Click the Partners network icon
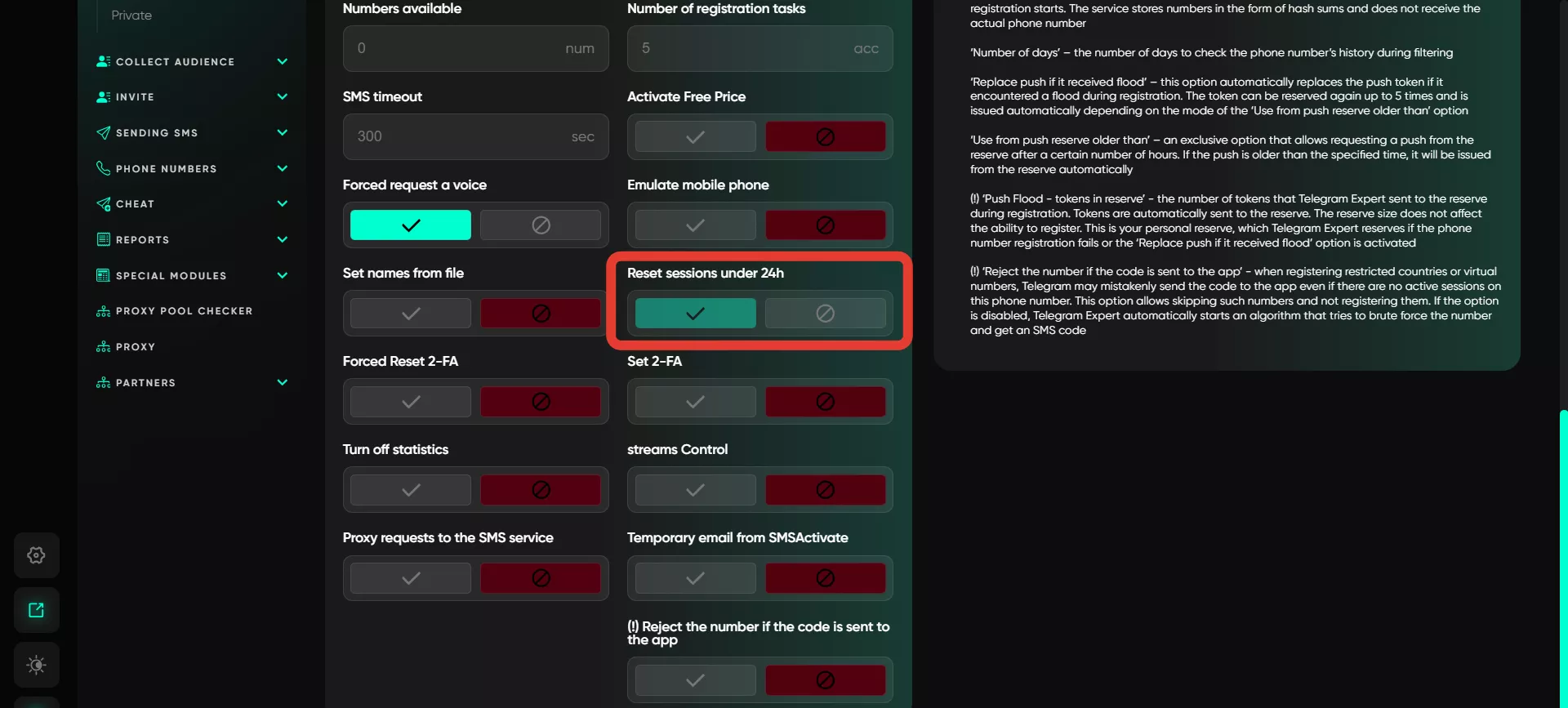 [103, 382]
